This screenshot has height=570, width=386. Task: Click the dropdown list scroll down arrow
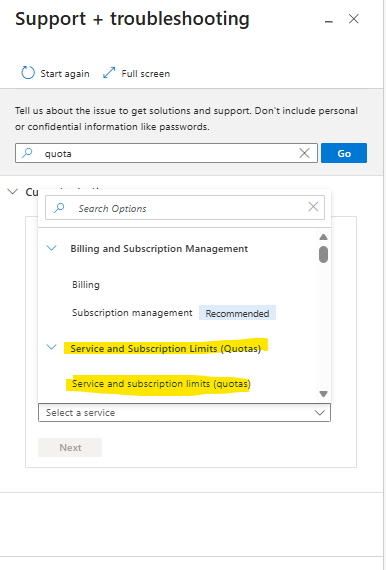click(x=323, y=394)
